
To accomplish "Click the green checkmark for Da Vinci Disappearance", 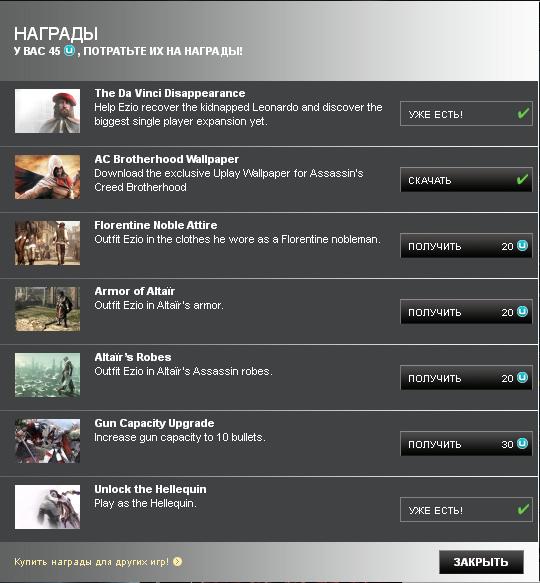I will pos(523,113).
